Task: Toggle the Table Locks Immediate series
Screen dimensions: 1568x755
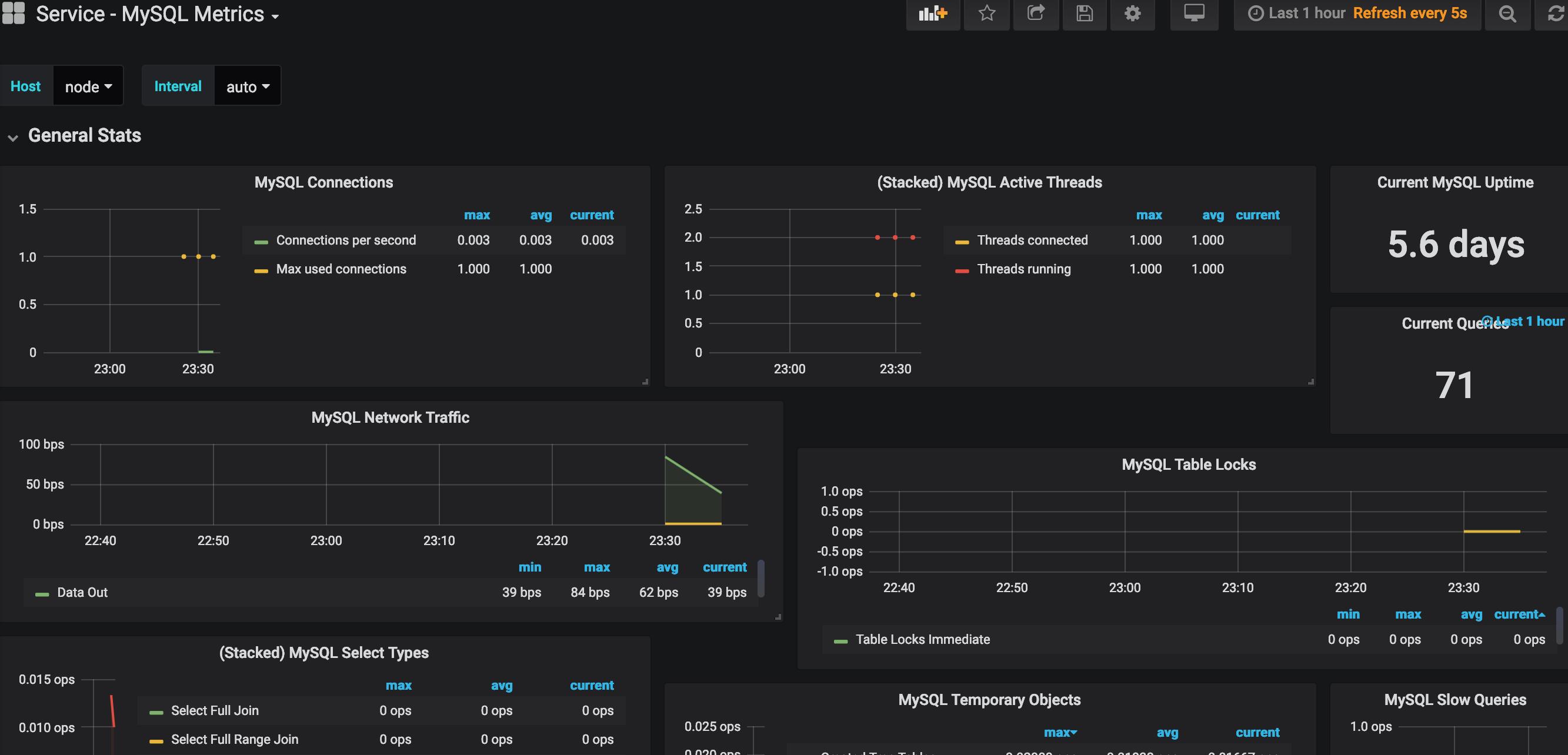Action: pyautogui.click(x=923, y=639)
